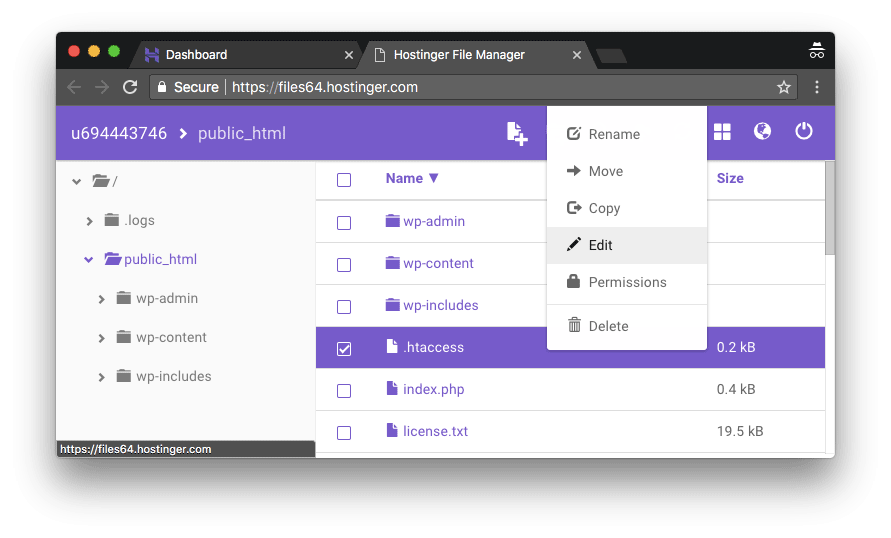Click the globe language icon
The height and width of the screenshot is (538, 891).
[762, 131]
